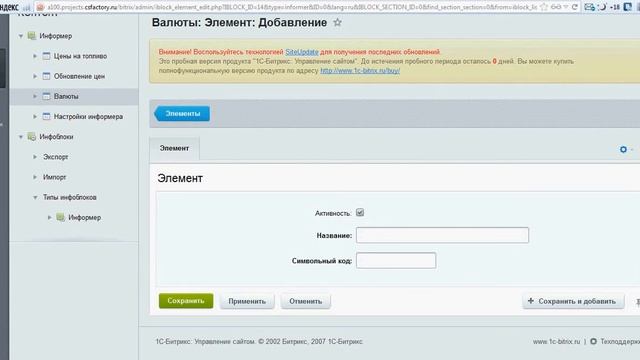Image resolution: width=640 pixels, height=360 pixels.
Task: Click Настройки информера list icon
Action: 47,116
